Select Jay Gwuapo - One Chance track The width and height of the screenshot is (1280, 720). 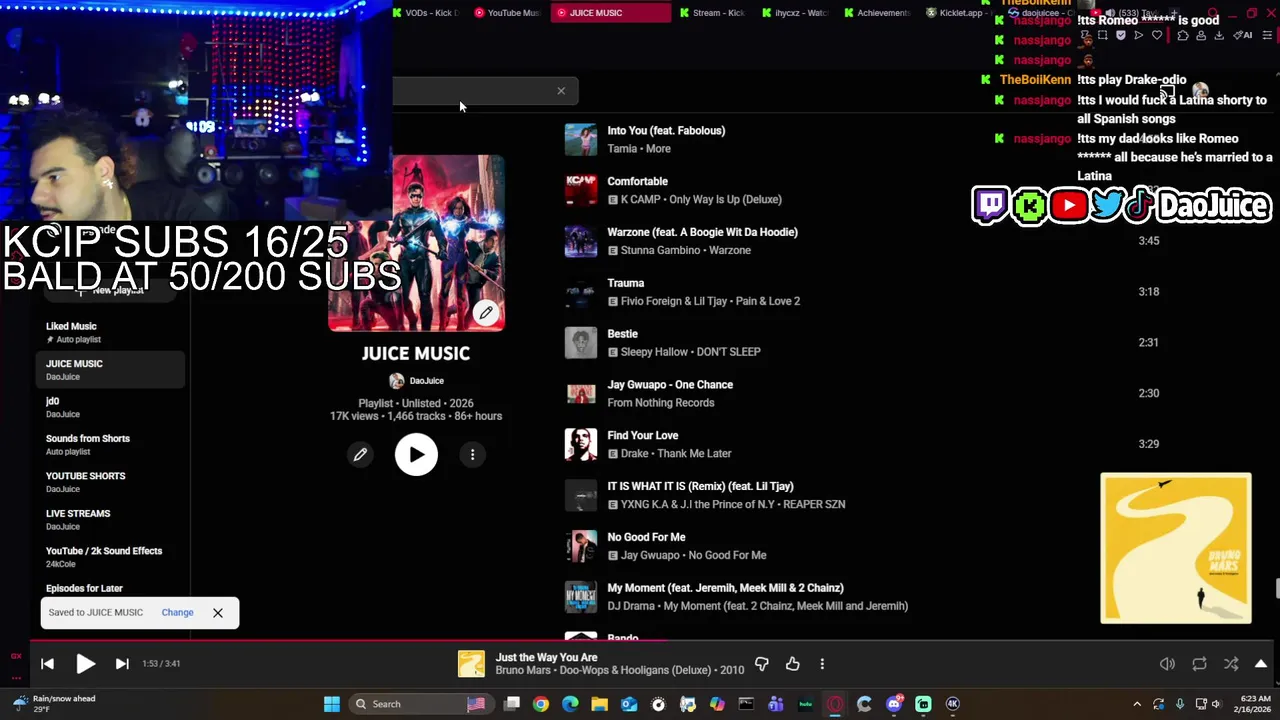[670, 385]
